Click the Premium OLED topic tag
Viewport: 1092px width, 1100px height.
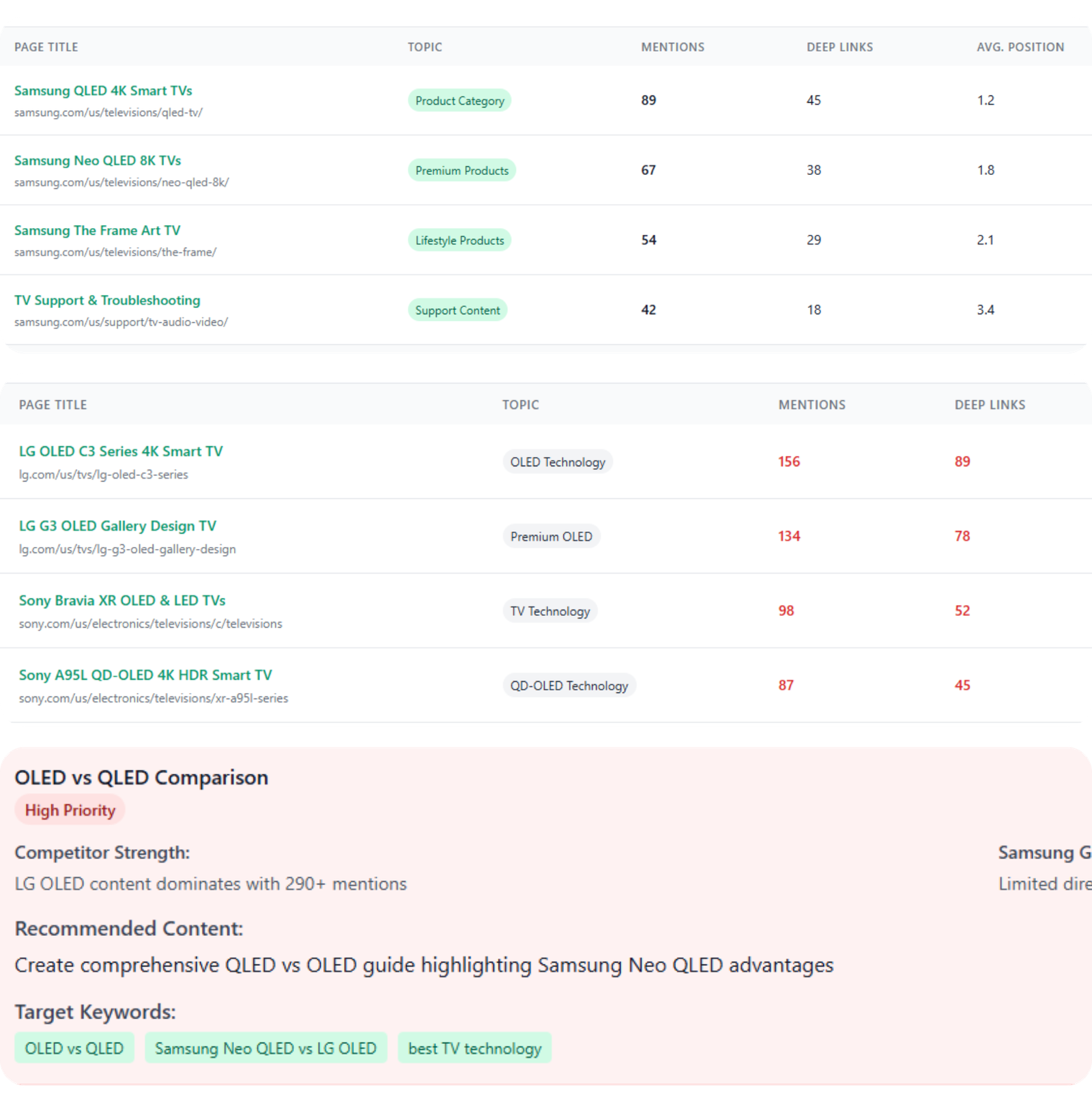pyautogui.click(x=551, y=537)
